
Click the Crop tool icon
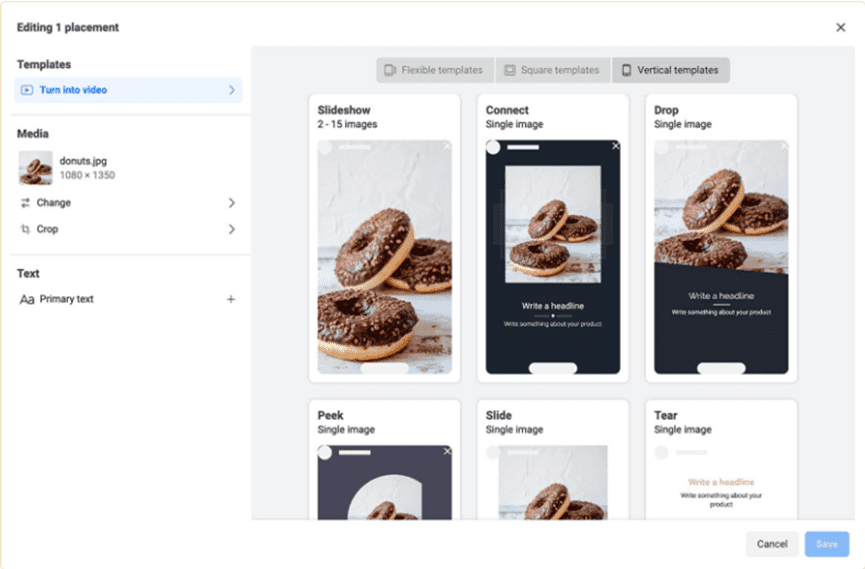click(26, 229)
